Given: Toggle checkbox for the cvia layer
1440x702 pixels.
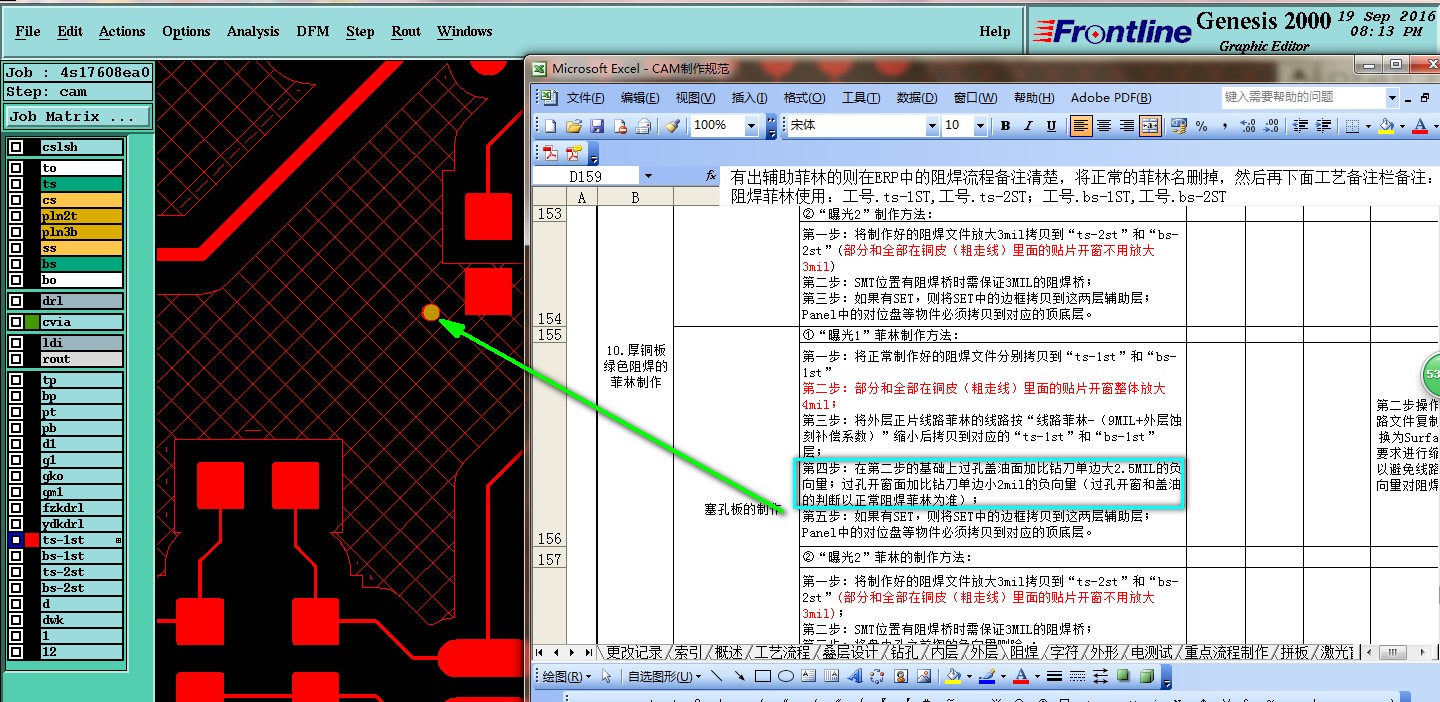Looking at the screenshot, I should 16,322.
